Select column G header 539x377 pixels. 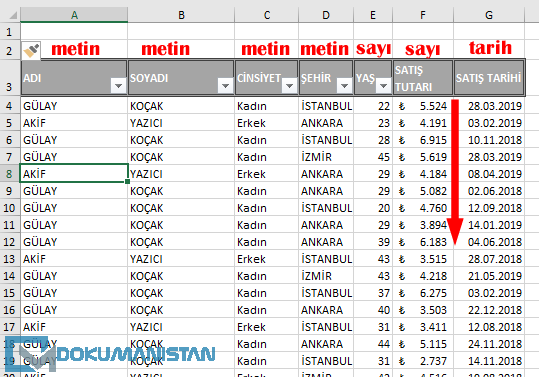489,15
